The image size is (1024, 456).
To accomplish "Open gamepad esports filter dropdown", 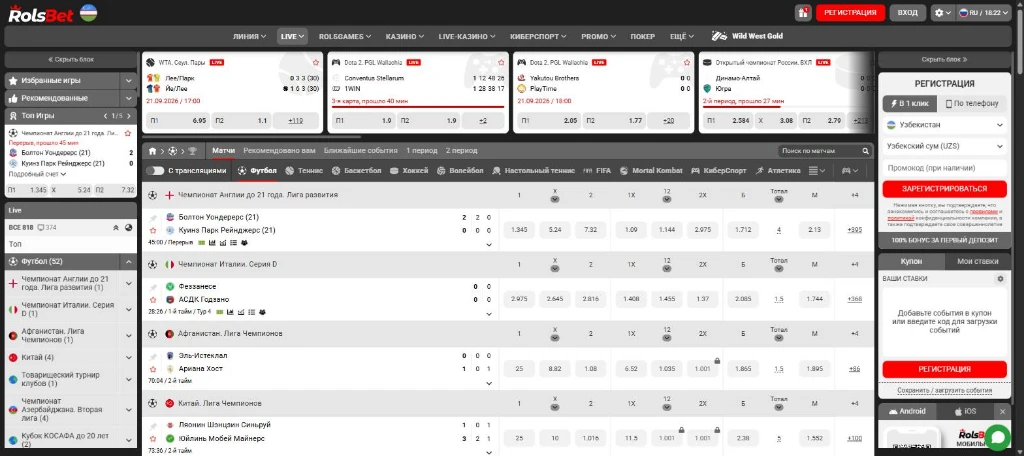I will 850,171.
